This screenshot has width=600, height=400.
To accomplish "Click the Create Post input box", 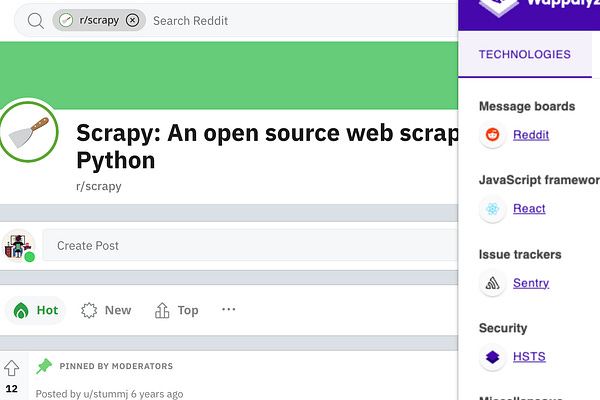I will [250, 245].
